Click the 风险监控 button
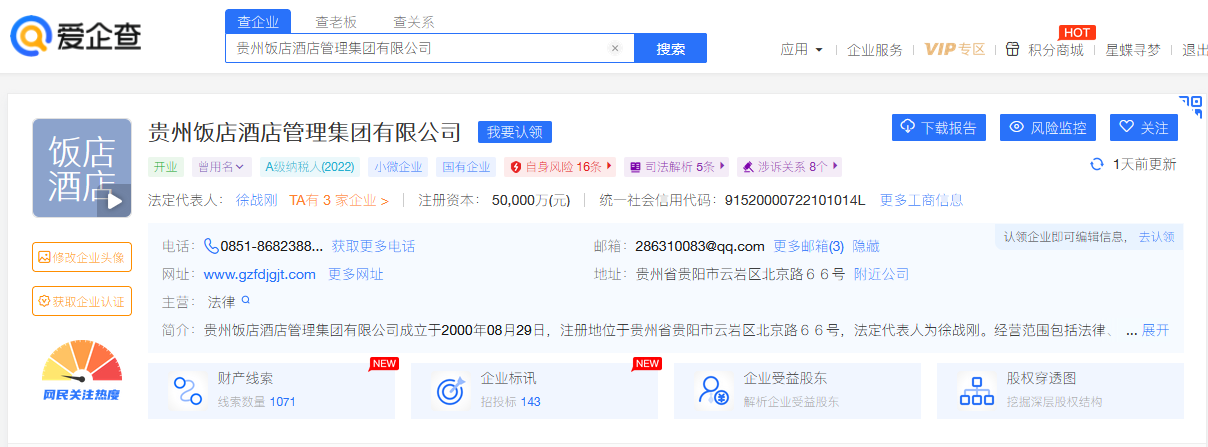This screenshot has height=447, width=1208. 1048,127
